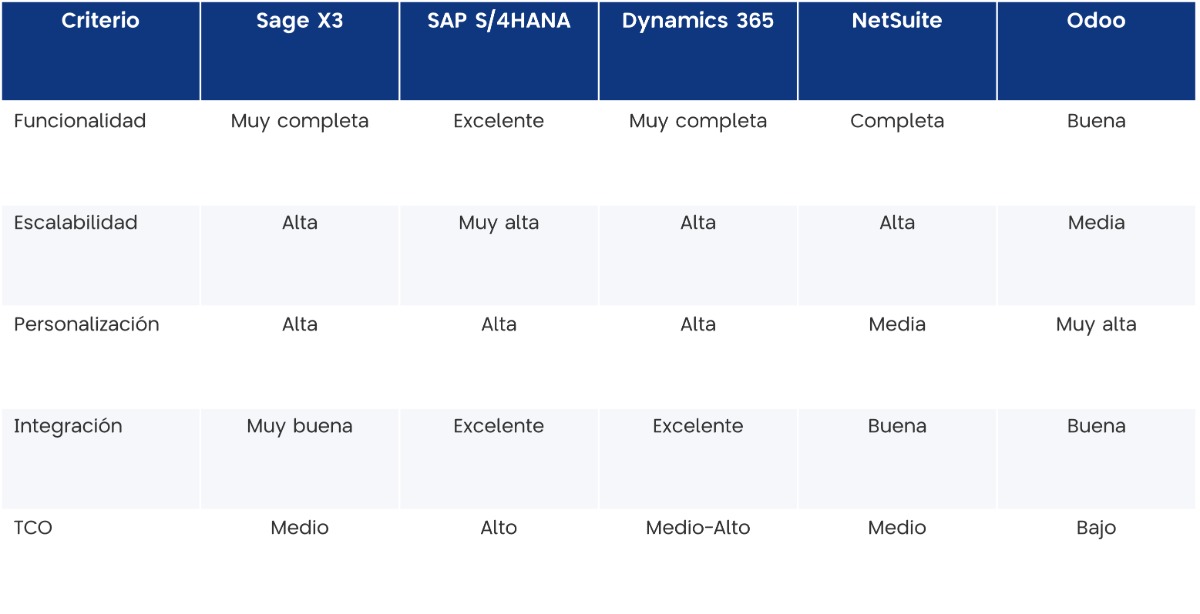
Task: Select the Muy alta Escalabilidad cell
Action: (x=499, y=223)
